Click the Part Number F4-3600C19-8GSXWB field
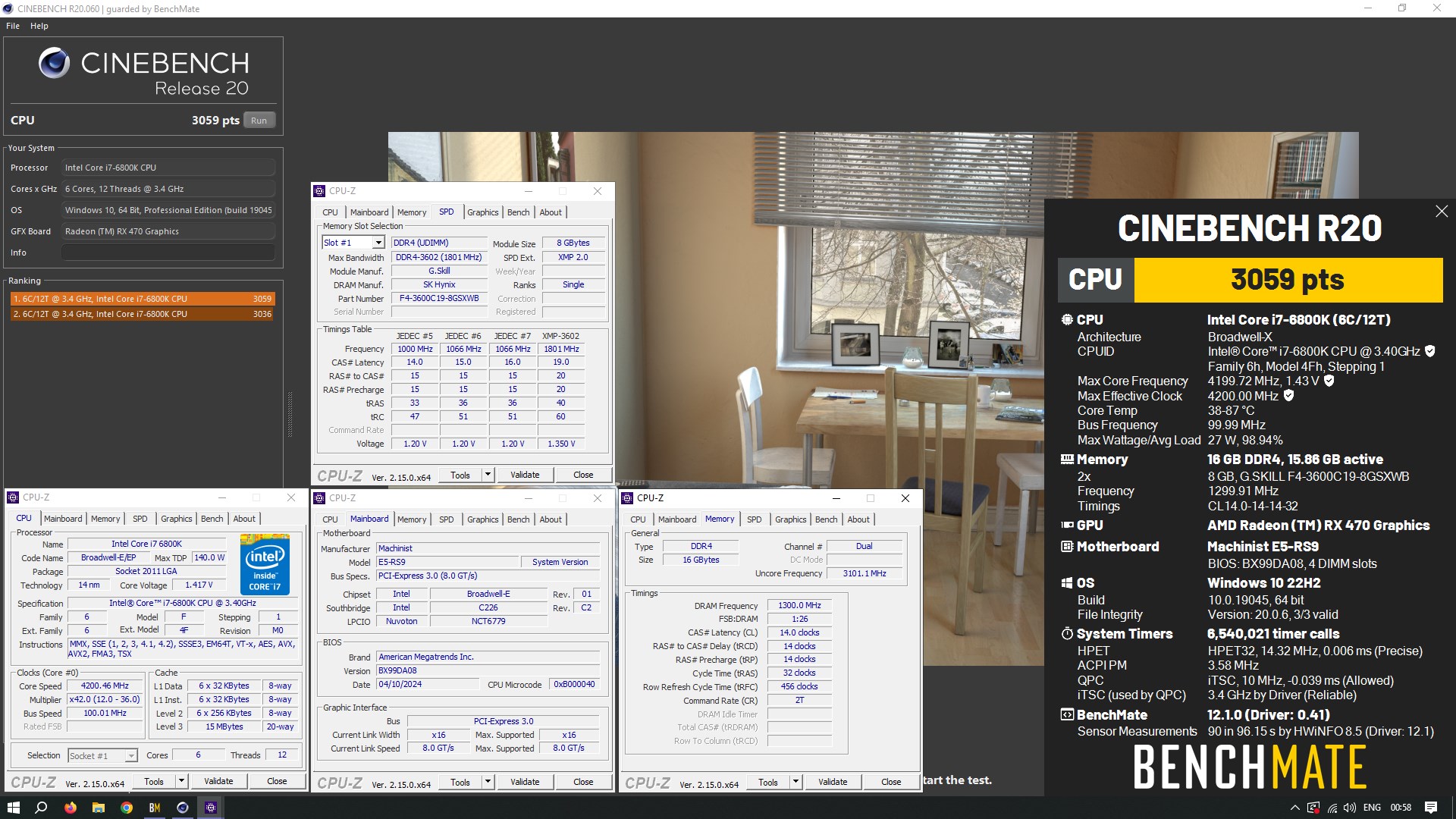This screenshot has width=1456, height=819. (439, 298)
